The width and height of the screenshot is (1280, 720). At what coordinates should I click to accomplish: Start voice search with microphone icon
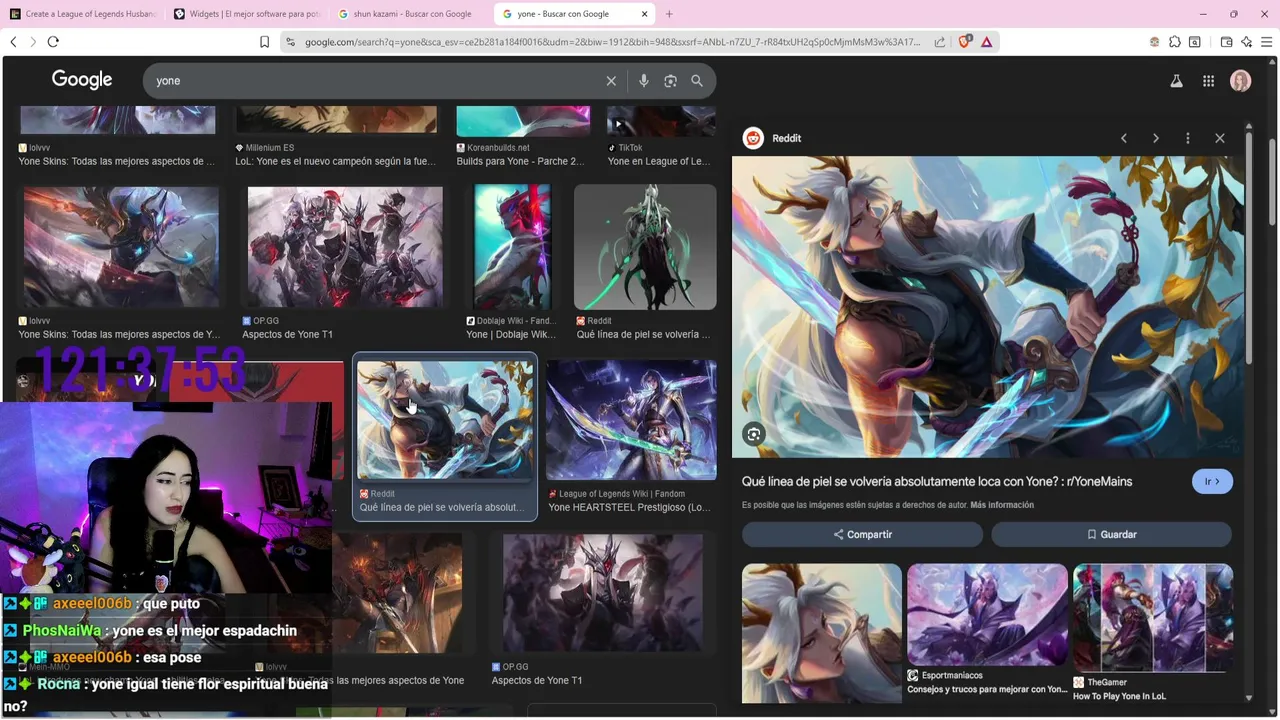coord(644,81)
